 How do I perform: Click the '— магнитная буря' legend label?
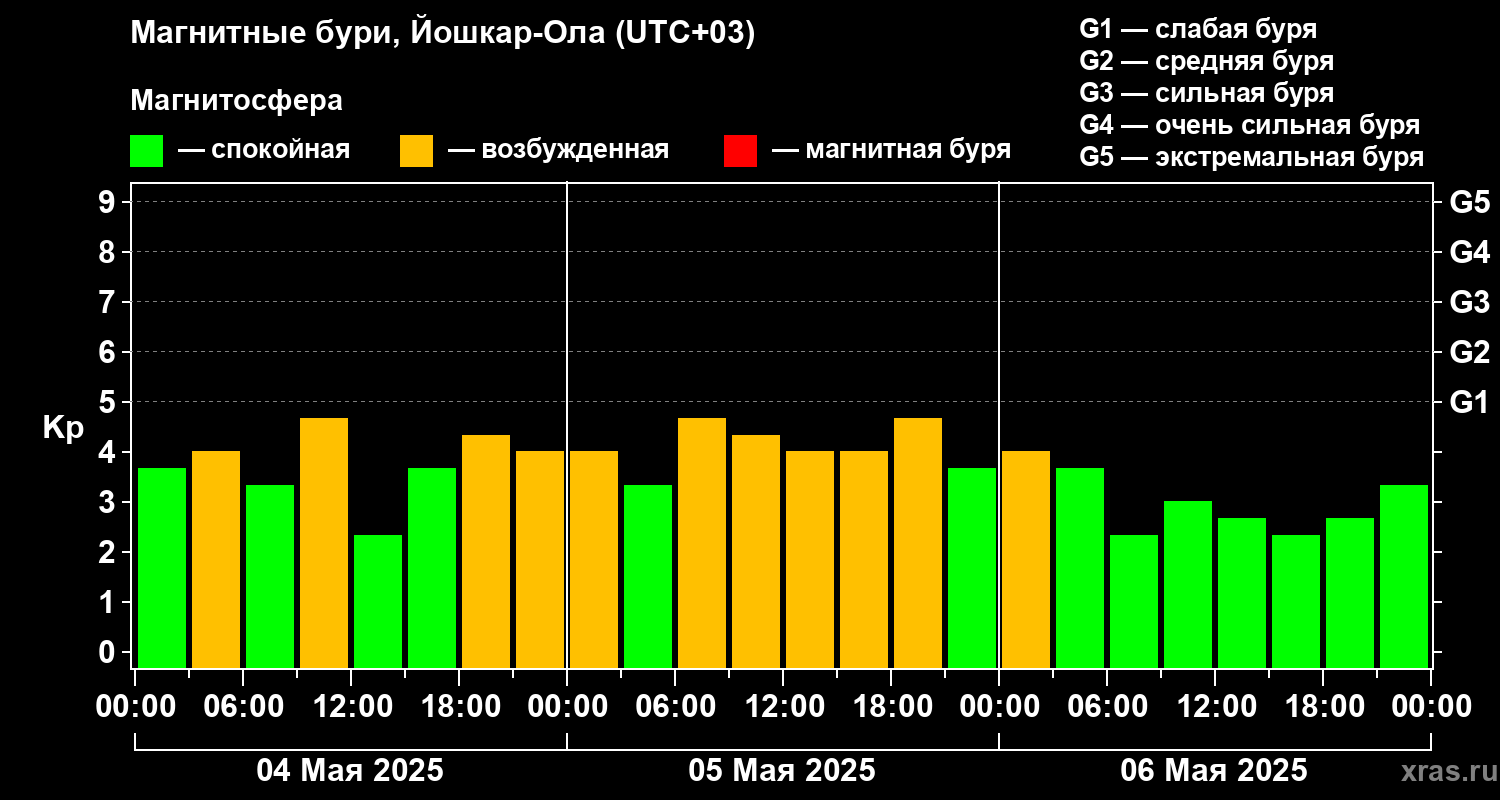892,150
